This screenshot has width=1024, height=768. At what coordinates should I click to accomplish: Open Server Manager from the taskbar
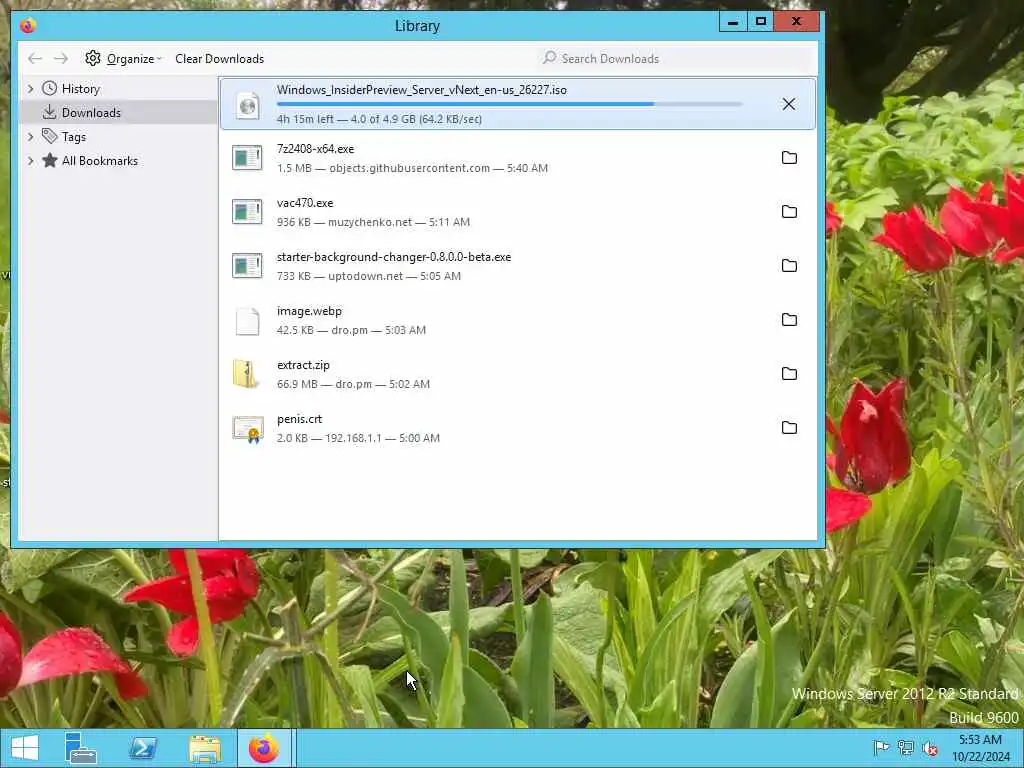(81, 748)
